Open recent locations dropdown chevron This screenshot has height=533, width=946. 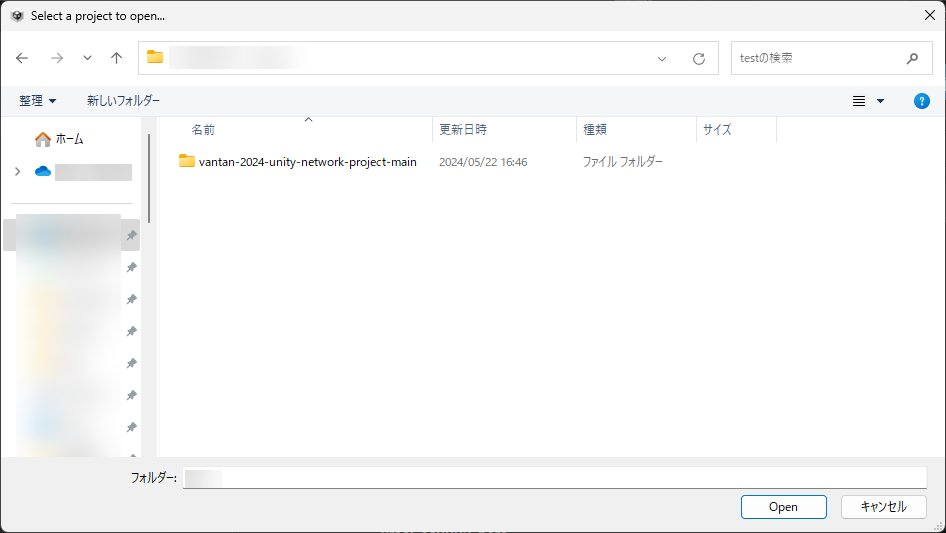coord(87,58)
